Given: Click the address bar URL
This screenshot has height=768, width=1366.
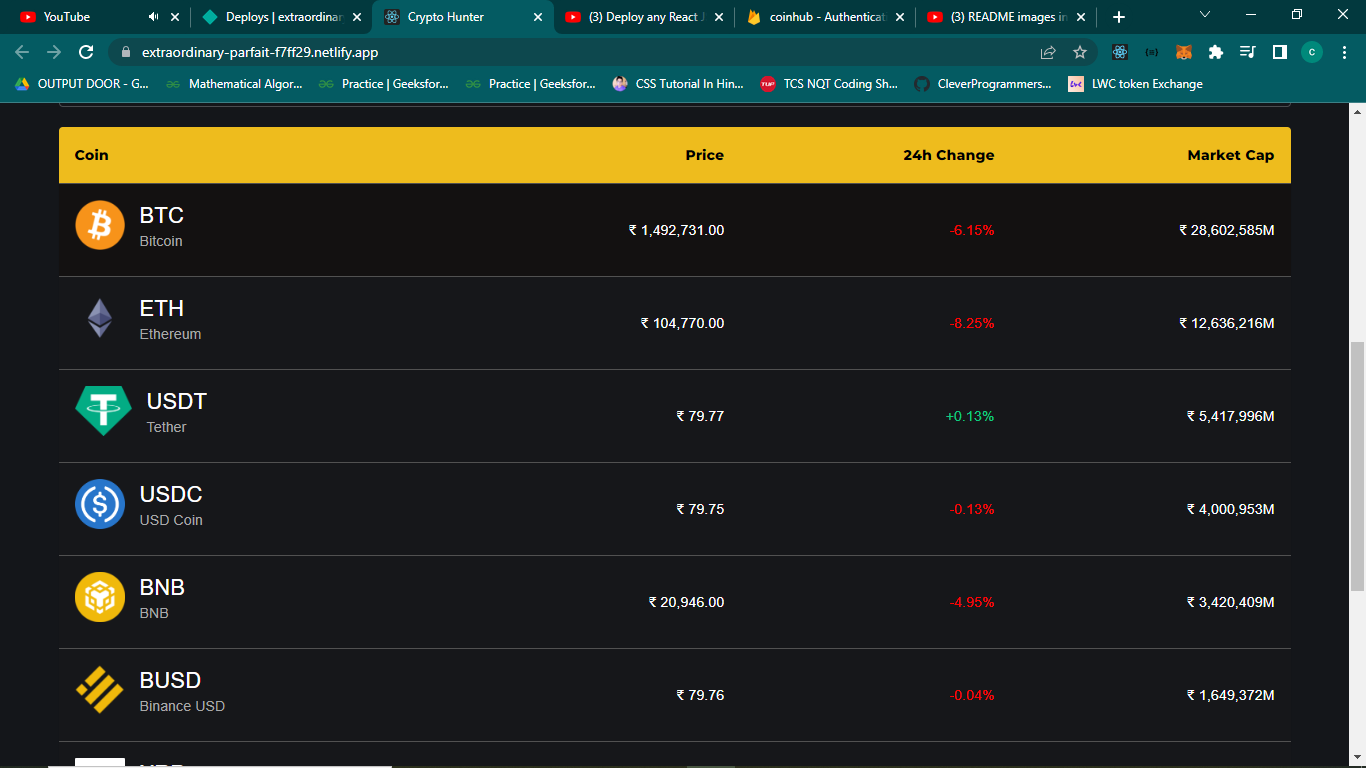Looking at the screenshot, I should click(x=260, y=52).
